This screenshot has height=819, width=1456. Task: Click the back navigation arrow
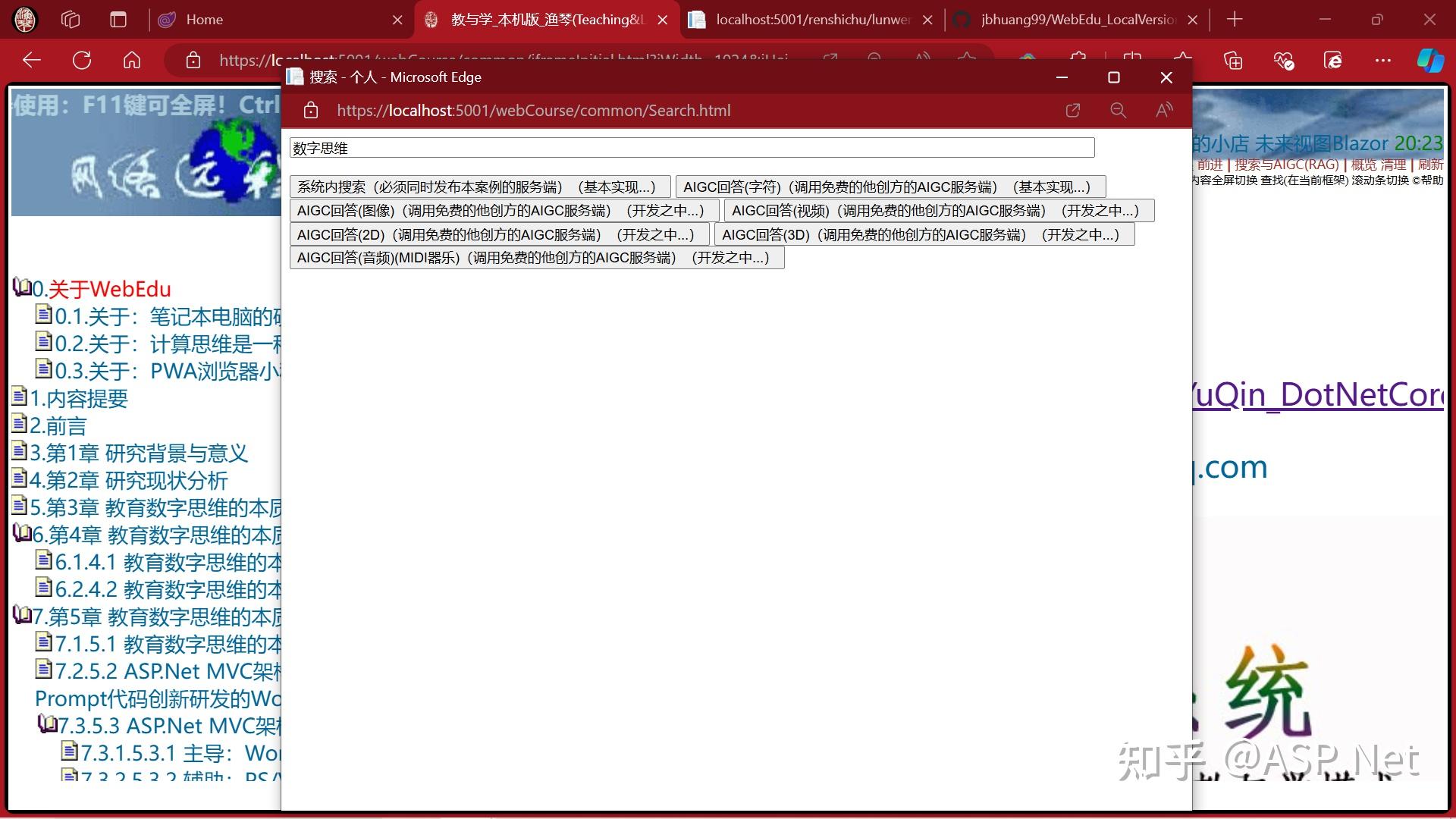pos(30,61)
